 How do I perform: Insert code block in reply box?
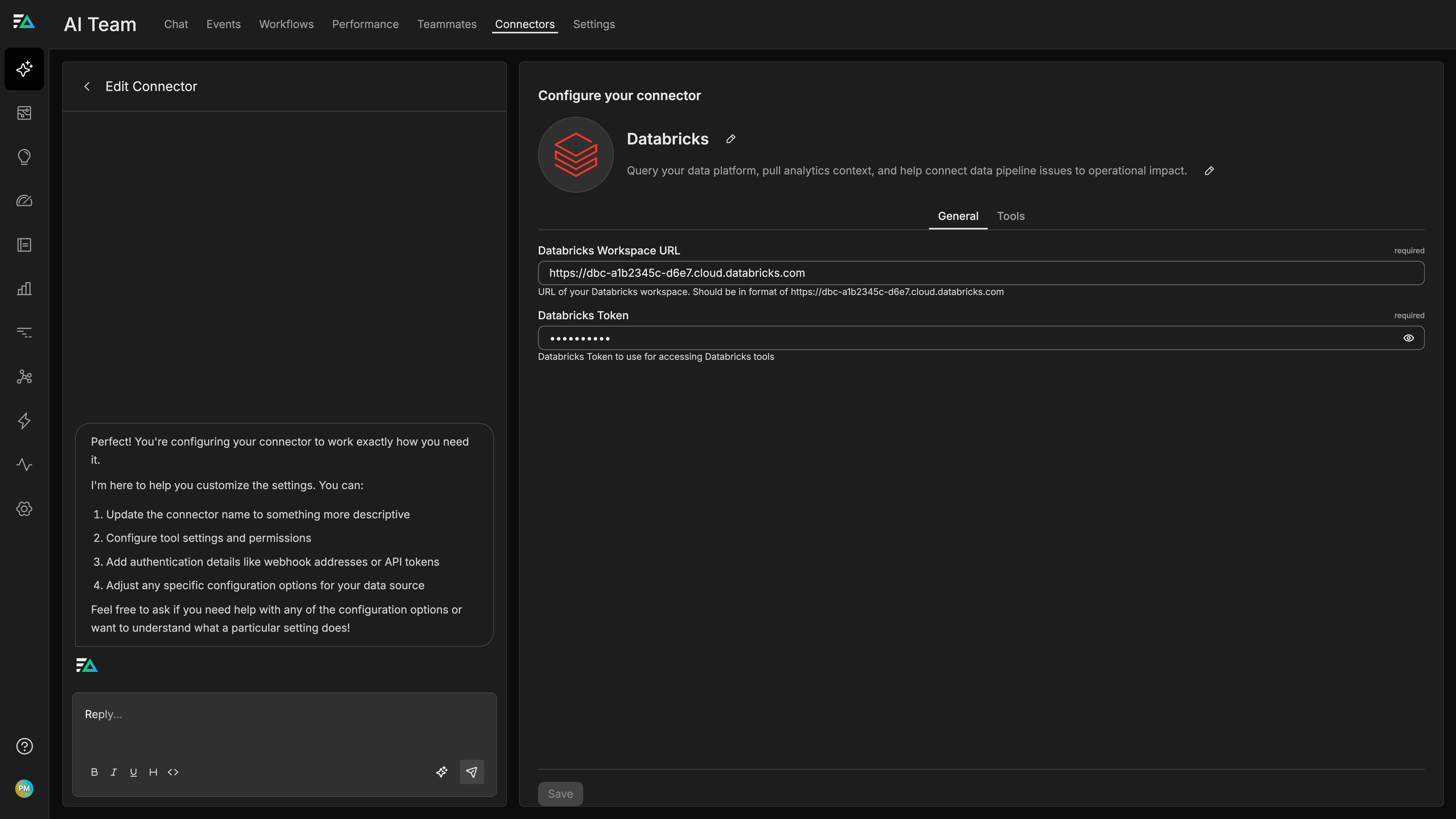point(173,772)
